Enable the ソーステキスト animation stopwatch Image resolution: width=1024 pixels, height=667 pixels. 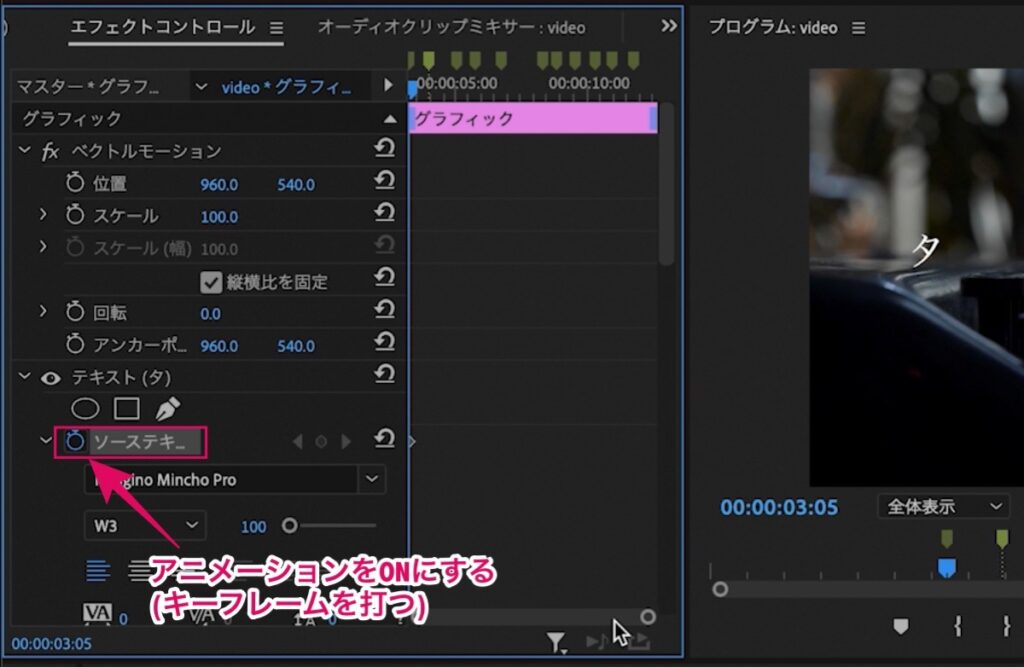click(75, 442)
